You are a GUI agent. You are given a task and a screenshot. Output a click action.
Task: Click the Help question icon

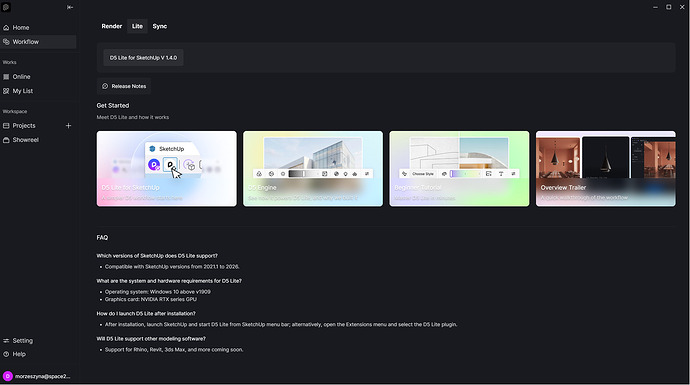pyautogui.click(x=6, y=354)
